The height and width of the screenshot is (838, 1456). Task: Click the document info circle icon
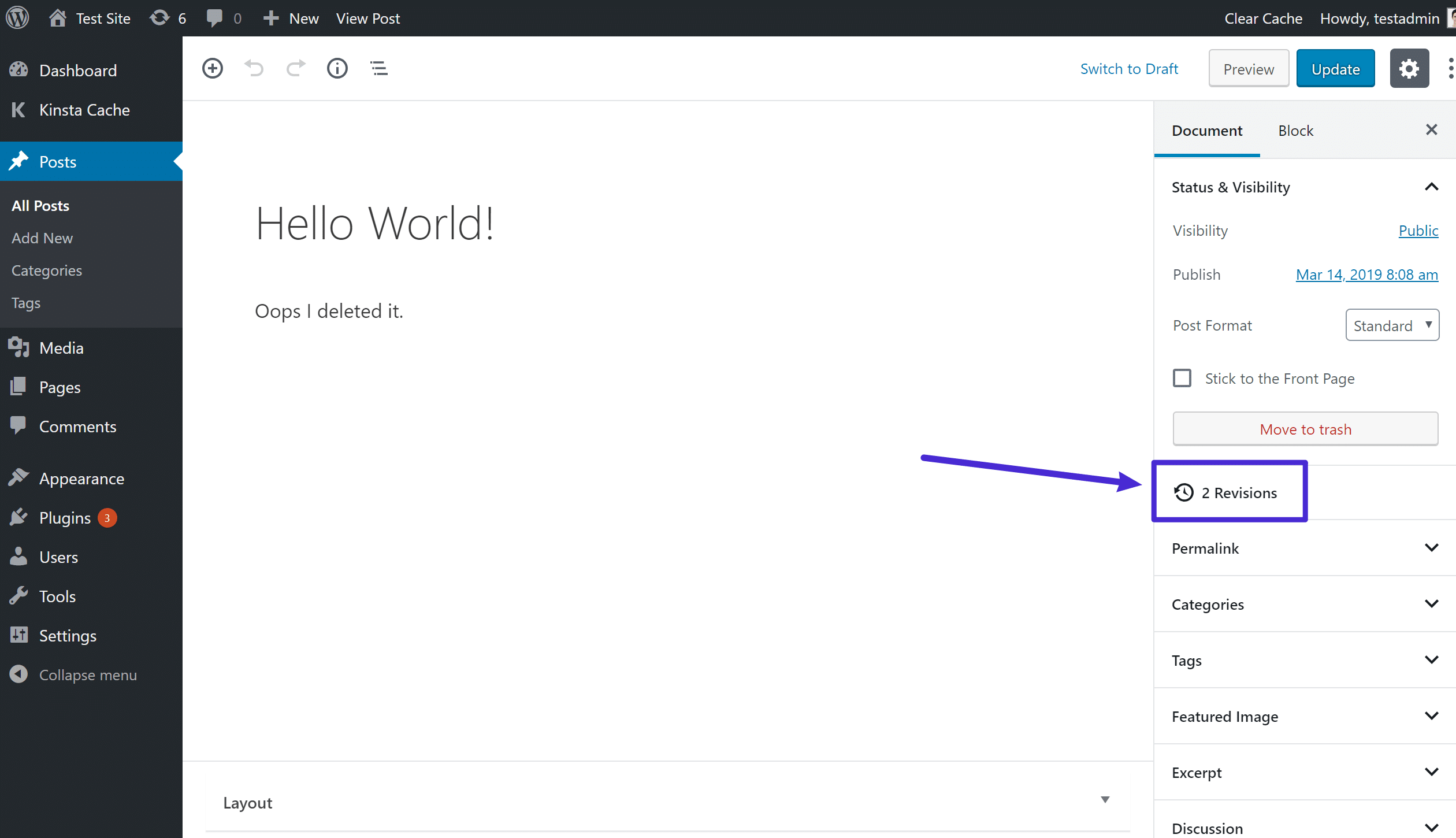coord(338,68)
